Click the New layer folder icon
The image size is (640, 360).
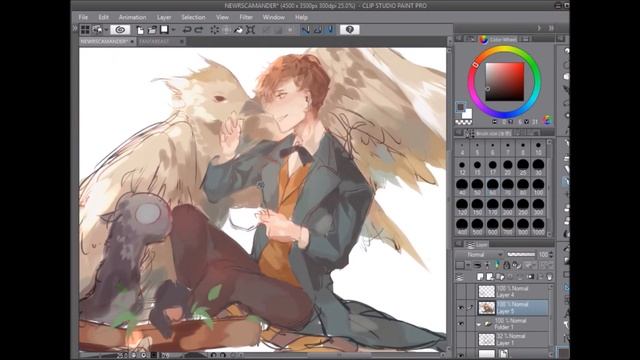pyautogui.click(x=500, y=277)
